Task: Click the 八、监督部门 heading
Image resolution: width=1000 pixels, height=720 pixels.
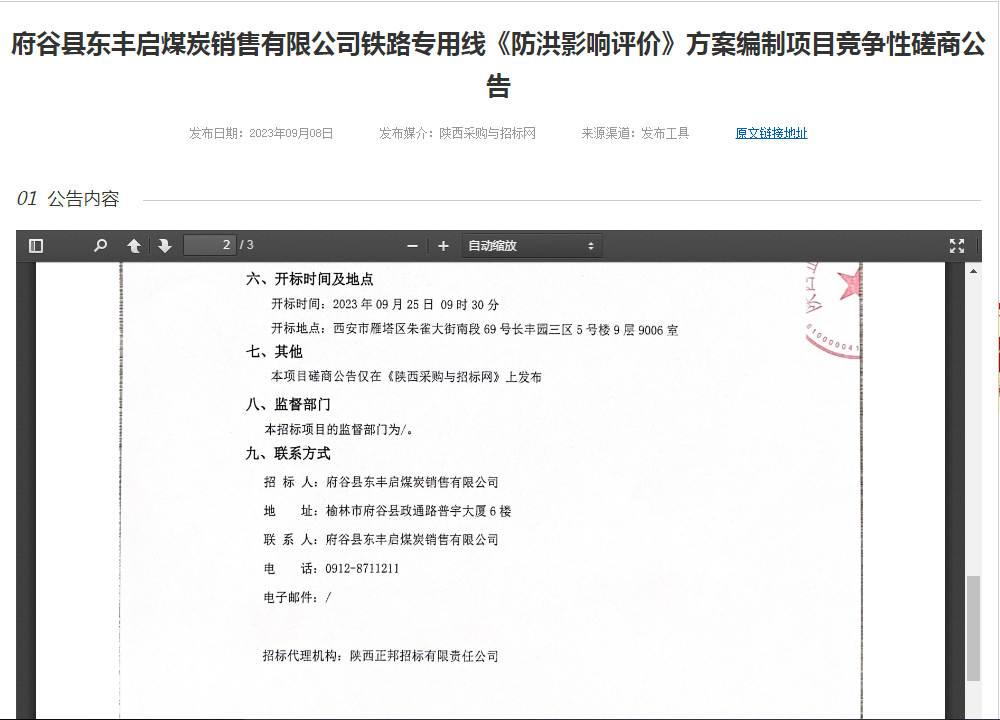Action: point(288,404)
